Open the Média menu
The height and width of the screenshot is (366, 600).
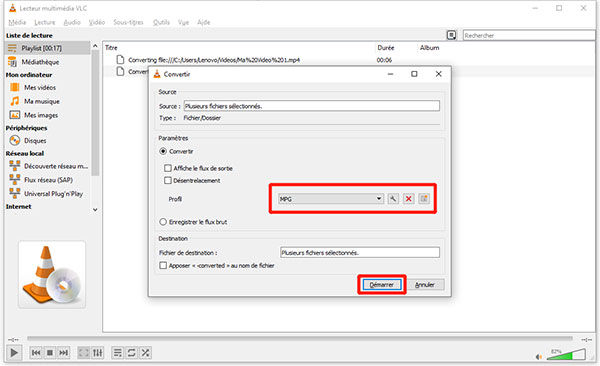(x=17, y=22)
